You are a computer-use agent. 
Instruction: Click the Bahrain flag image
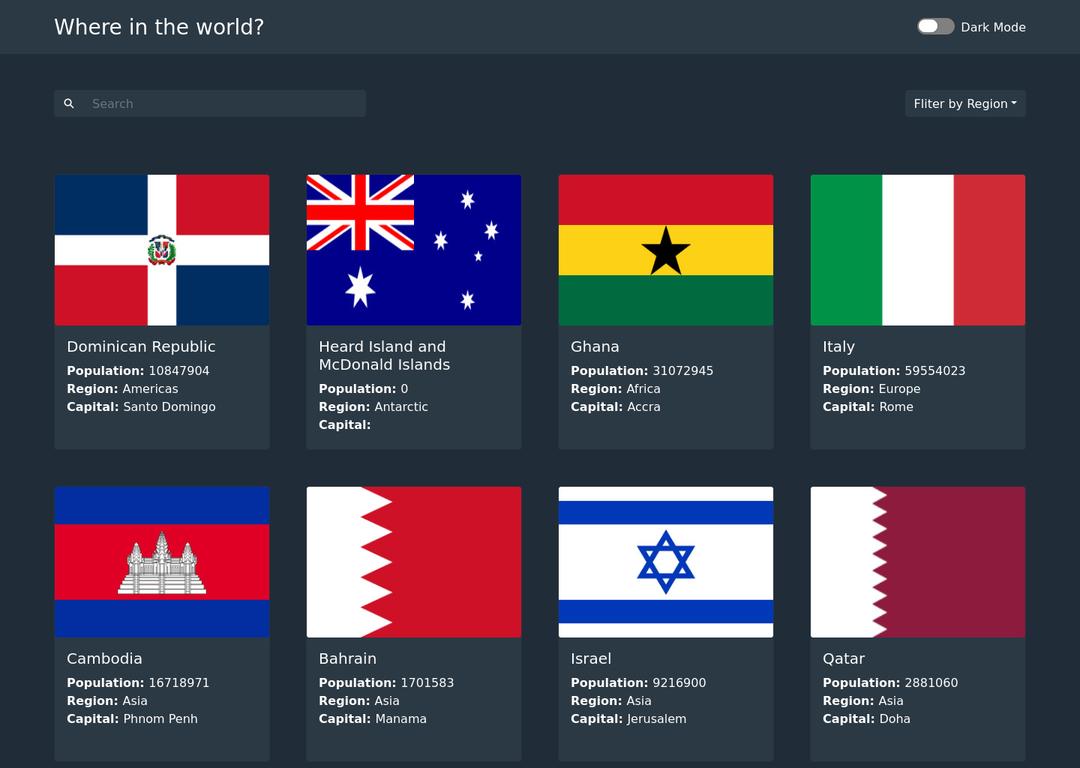pyautogui.click(x=414, y=562)
